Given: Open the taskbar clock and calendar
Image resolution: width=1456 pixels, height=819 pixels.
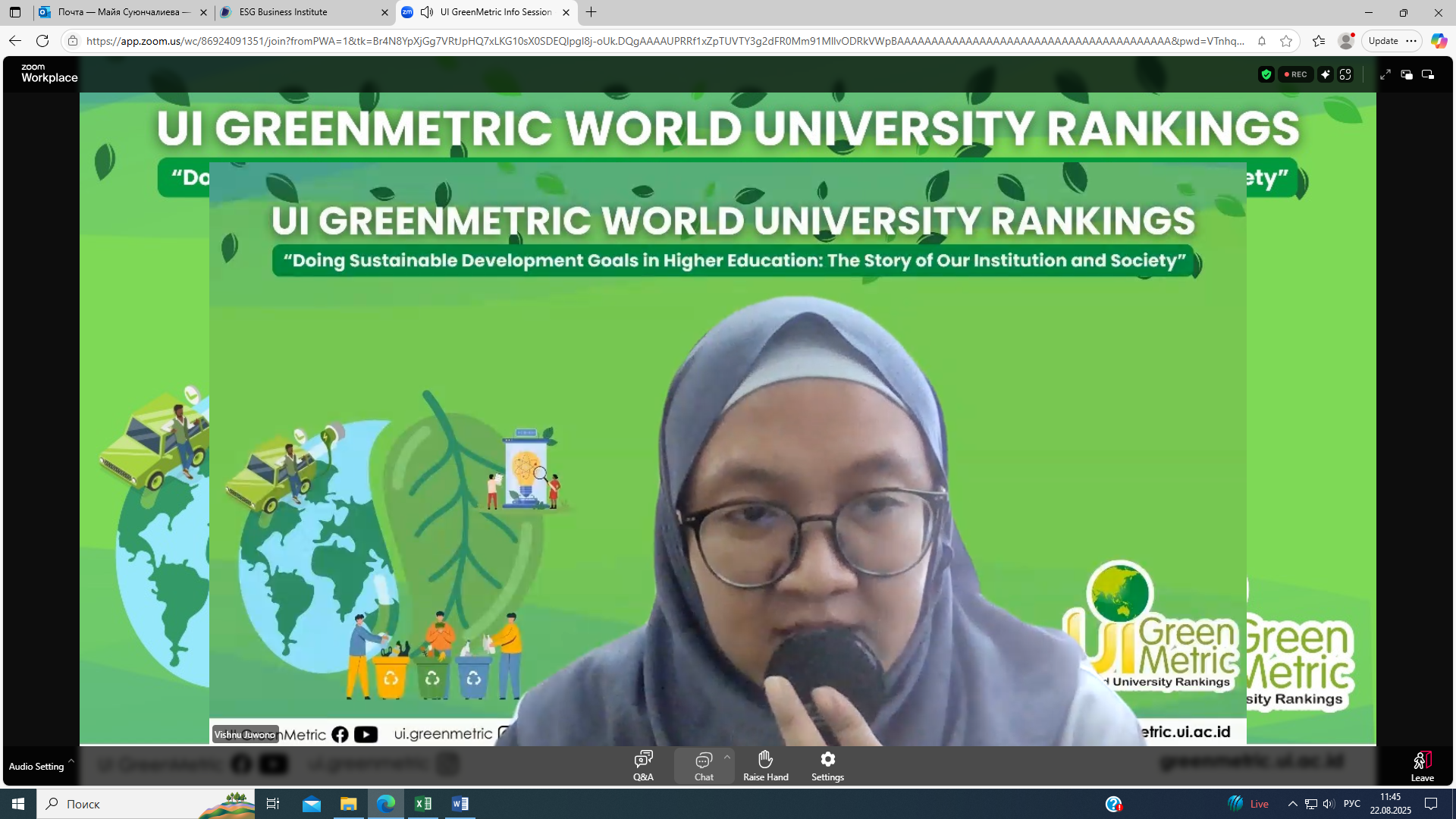Looking at the screenshot, I should click(1390, 804).
